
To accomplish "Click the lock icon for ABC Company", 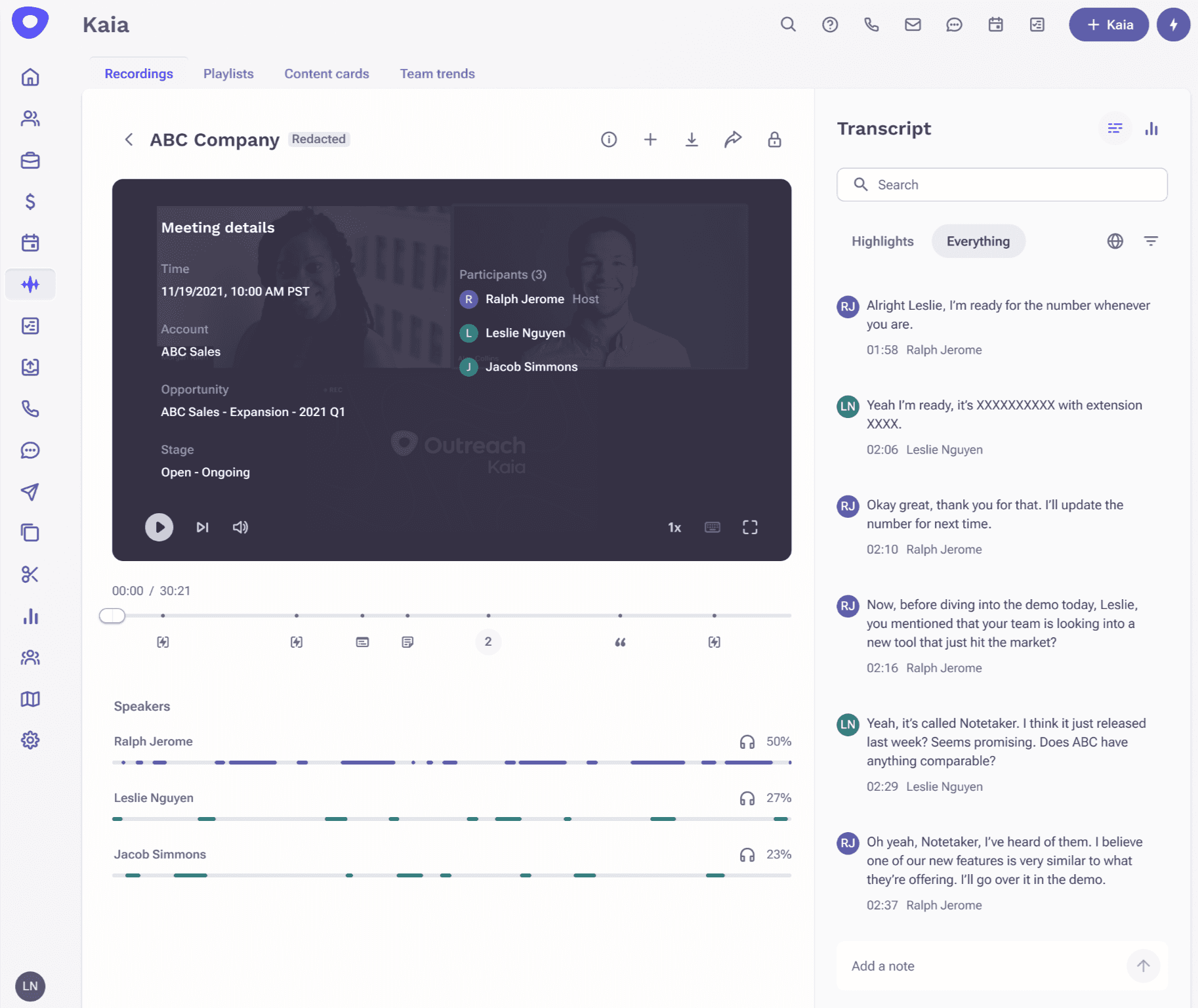I will (x=774, y=140).
